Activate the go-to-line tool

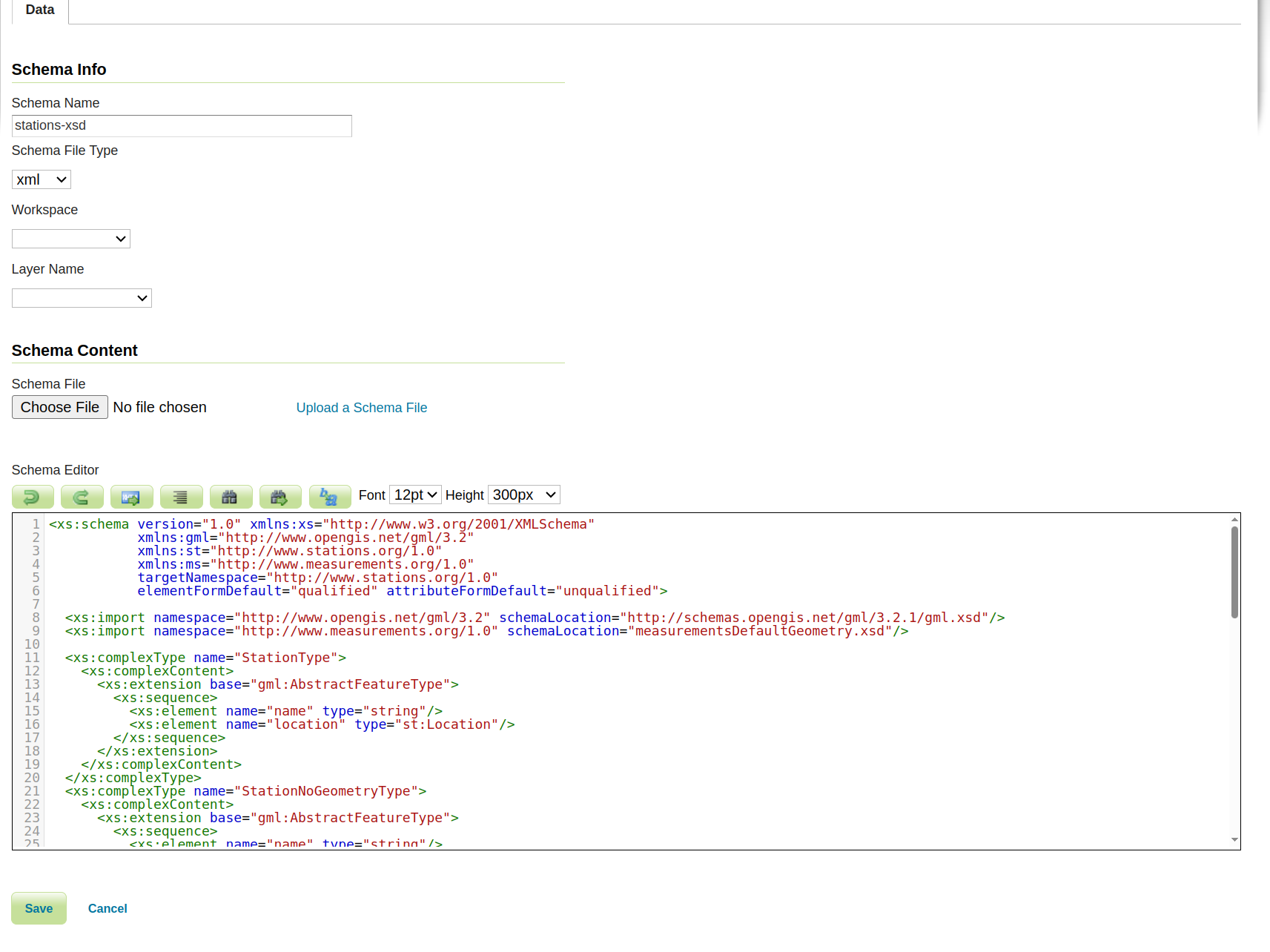131,497
